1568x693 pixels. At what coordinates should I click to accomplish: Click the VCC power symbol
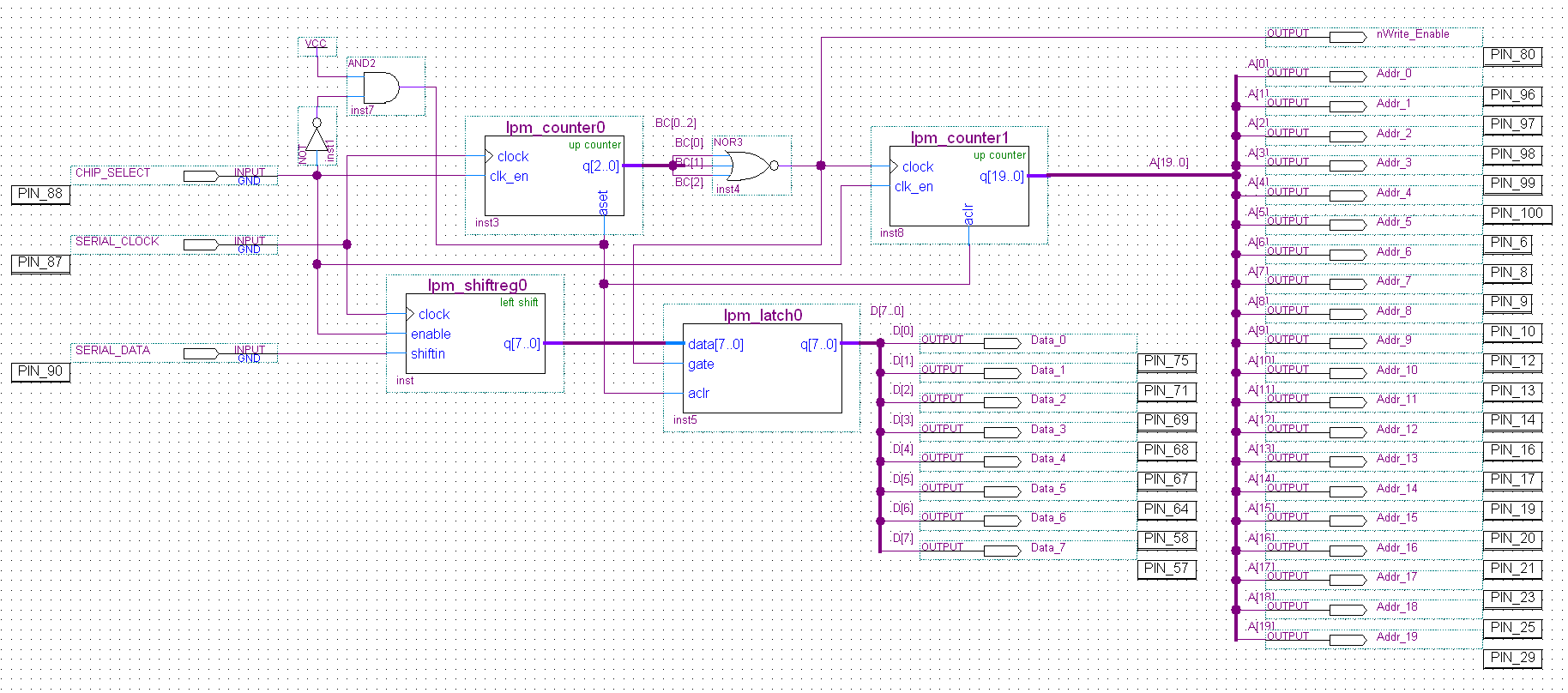(x=317, y=44)
